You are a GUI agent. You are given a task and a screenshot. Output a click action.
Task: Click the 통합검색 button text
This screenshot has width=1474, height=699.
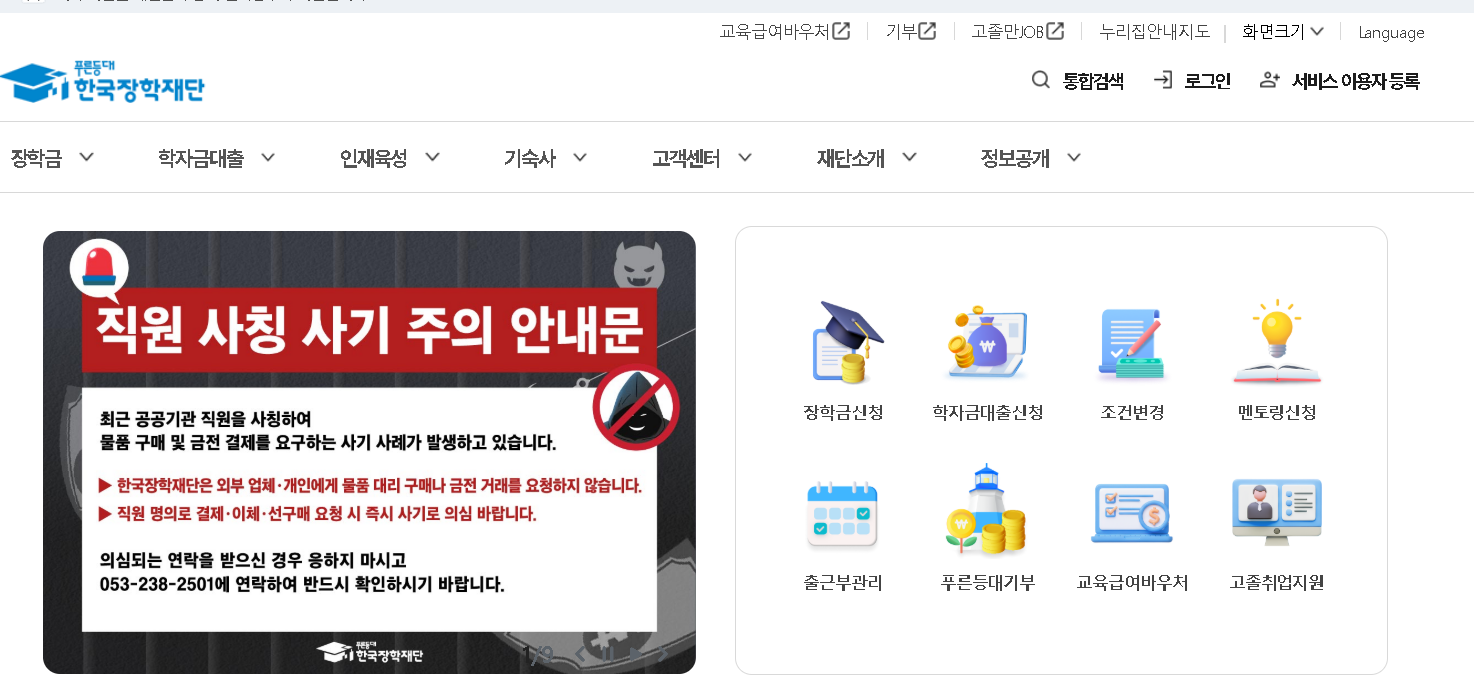point(1093,81)
